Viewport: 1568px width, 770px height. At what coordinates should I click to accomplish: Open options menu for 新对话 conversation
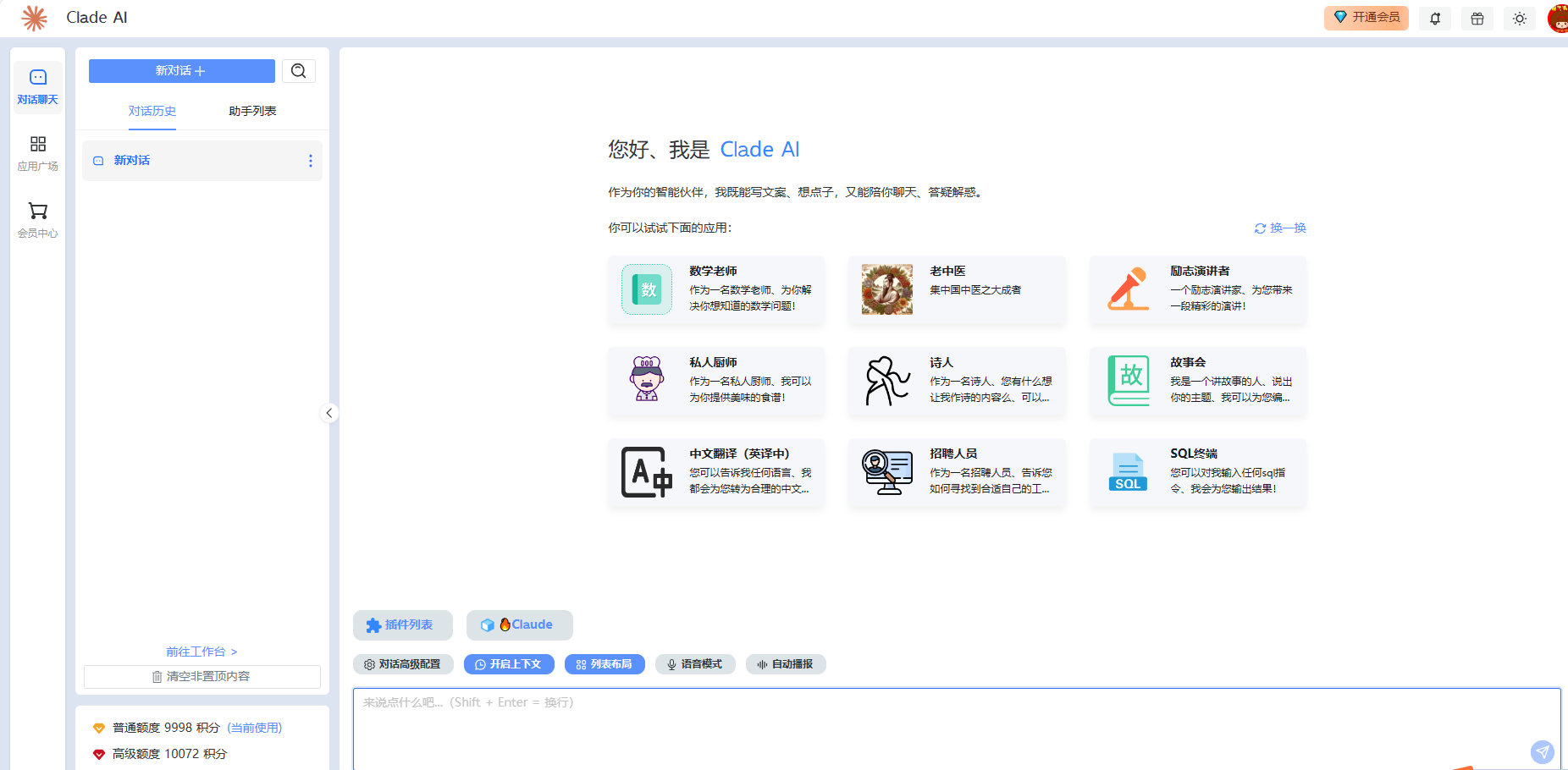tap(310, 160)
